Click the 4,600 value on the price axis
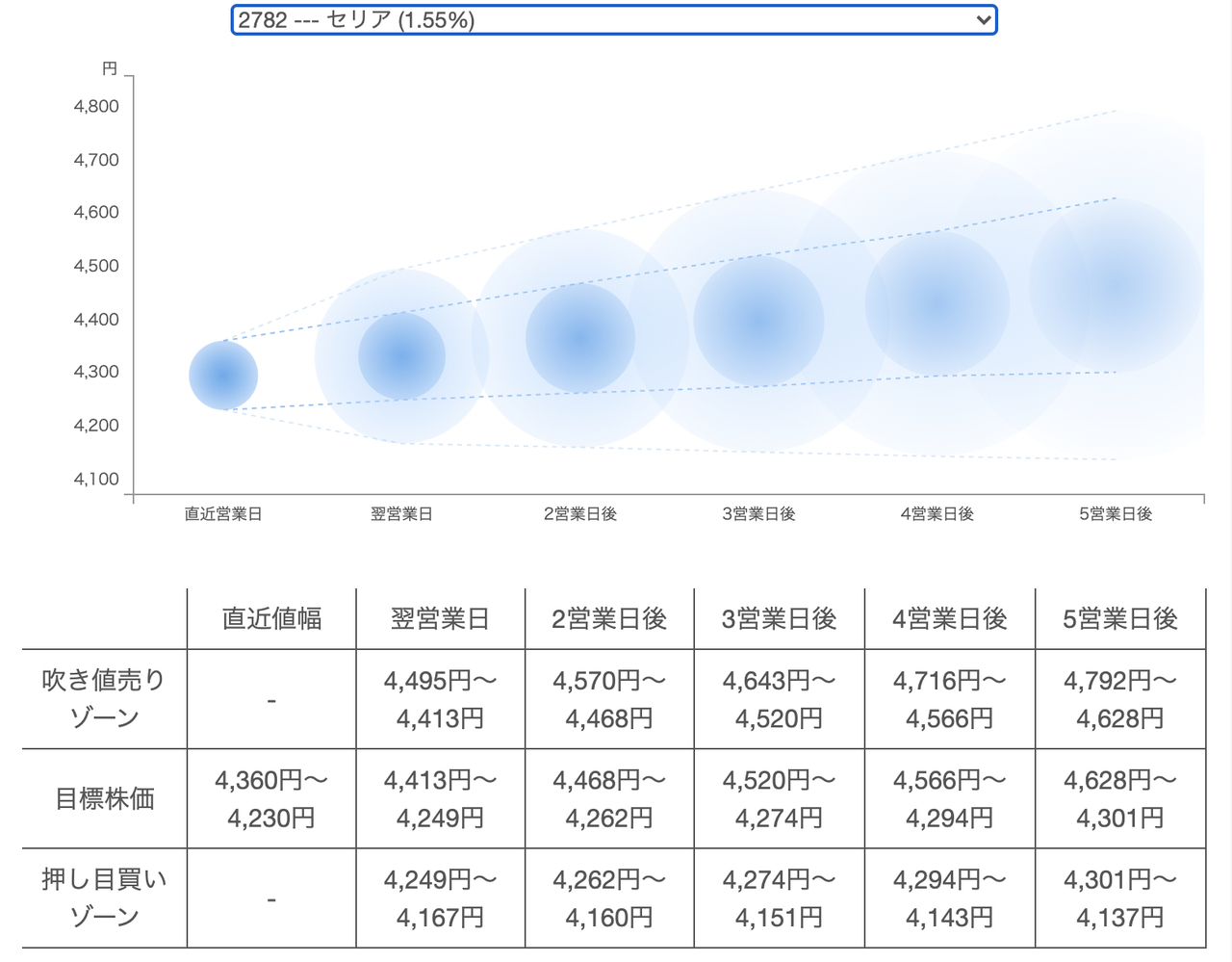The image size is (1232, 962). pos(96,213)
